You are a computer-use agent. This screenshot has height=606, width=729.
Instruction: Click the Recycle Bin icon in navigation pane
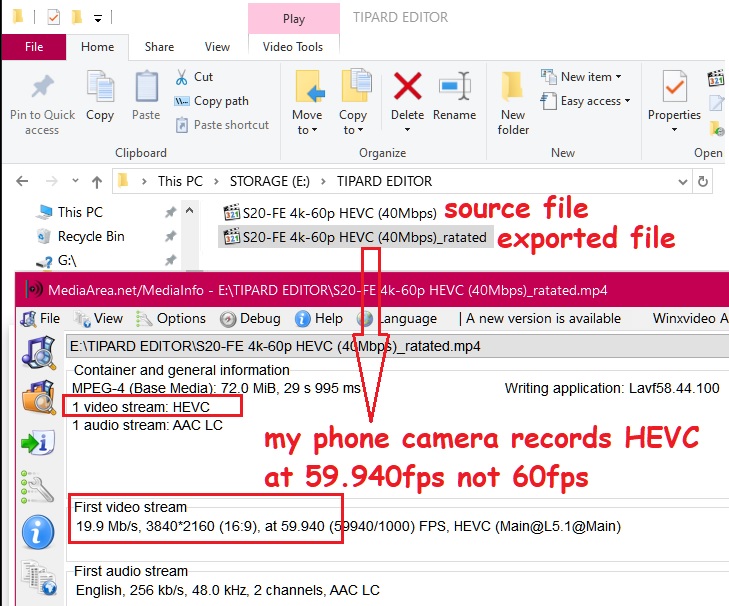pos(44,236)
